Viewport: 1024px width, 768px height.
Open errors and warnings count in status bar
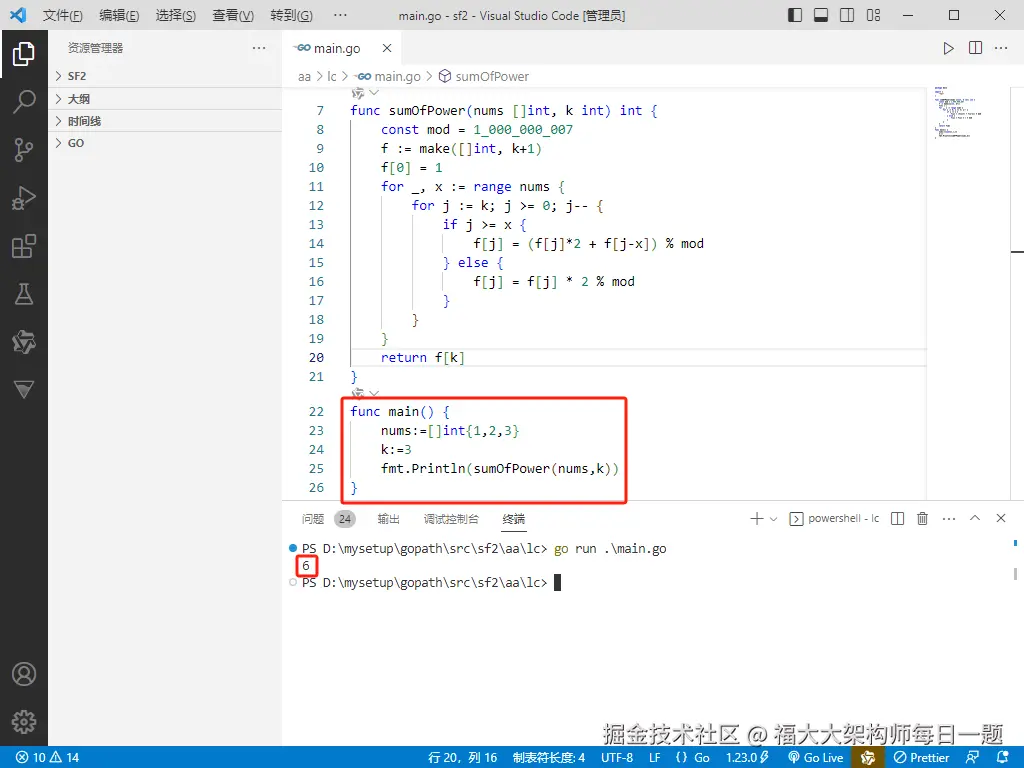[x=48, y=757]
